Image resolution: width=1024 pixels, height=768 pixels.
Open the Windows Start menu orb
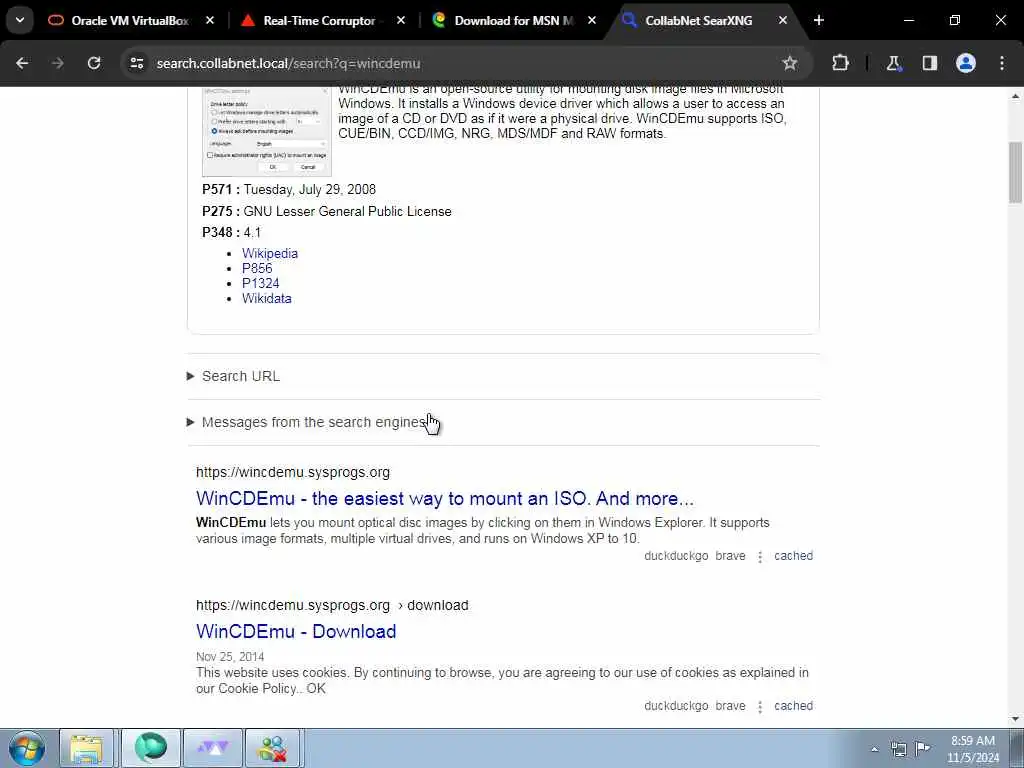pos(27,748)
